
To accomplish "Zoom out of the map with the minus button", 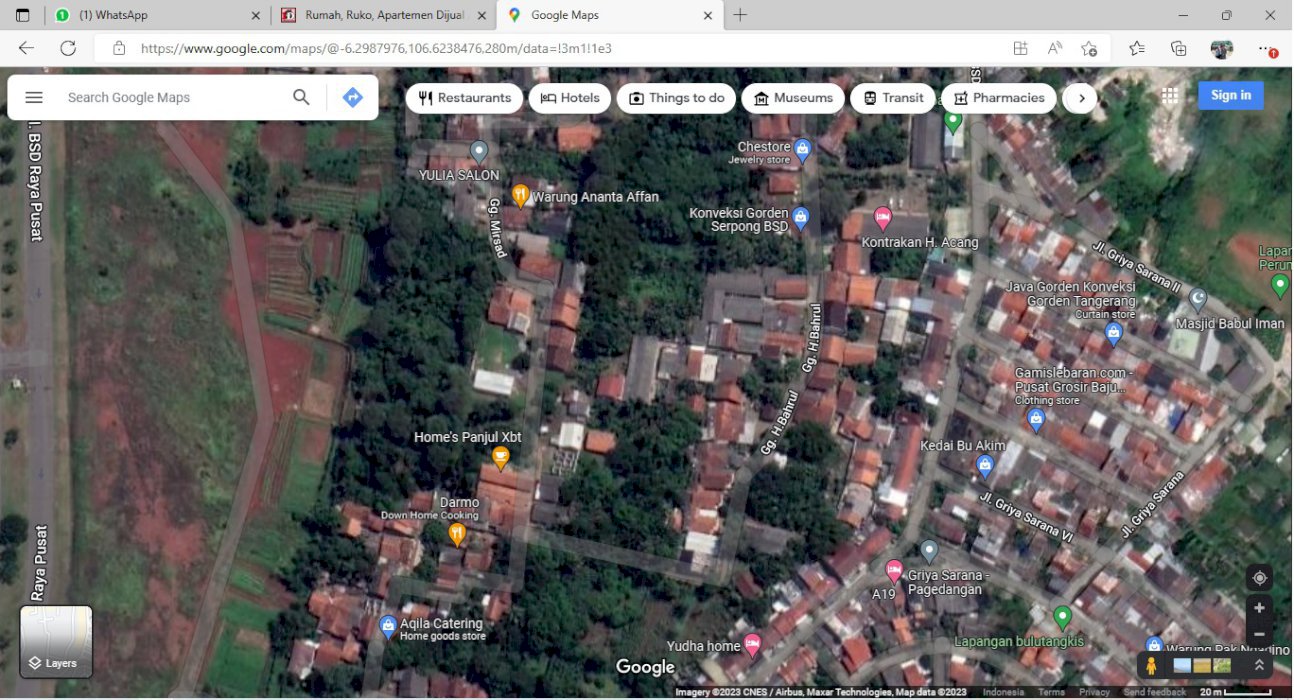I will [1259, 634].
